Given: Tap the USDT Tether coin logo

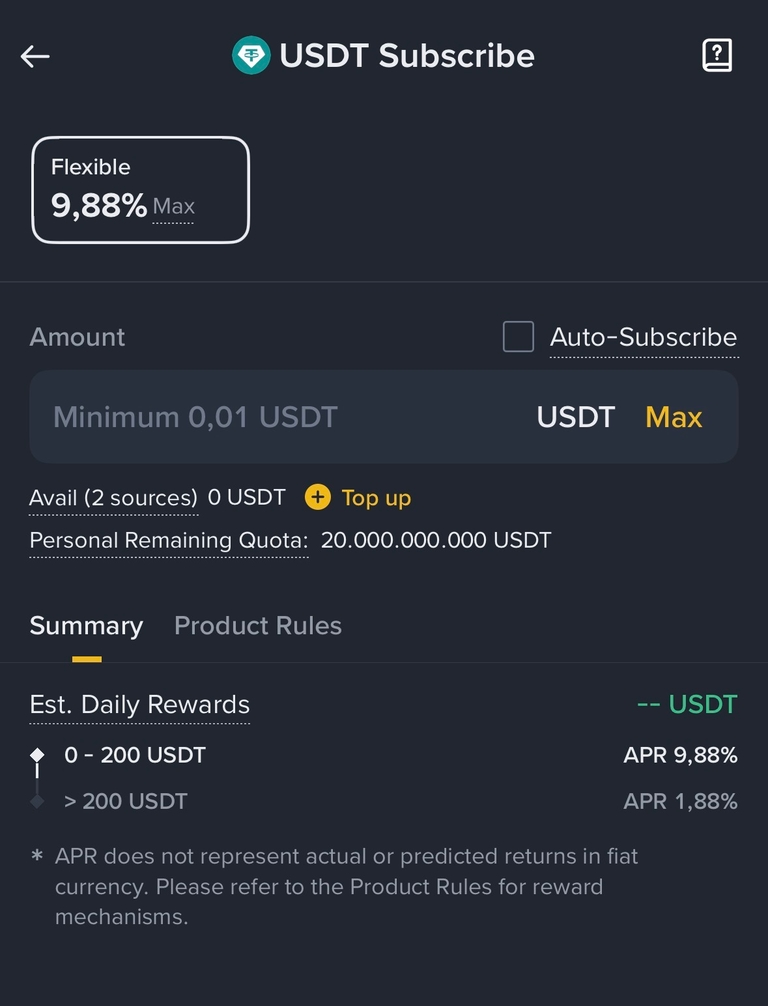Looking at the screenshot, I should [x=251, y=56].
